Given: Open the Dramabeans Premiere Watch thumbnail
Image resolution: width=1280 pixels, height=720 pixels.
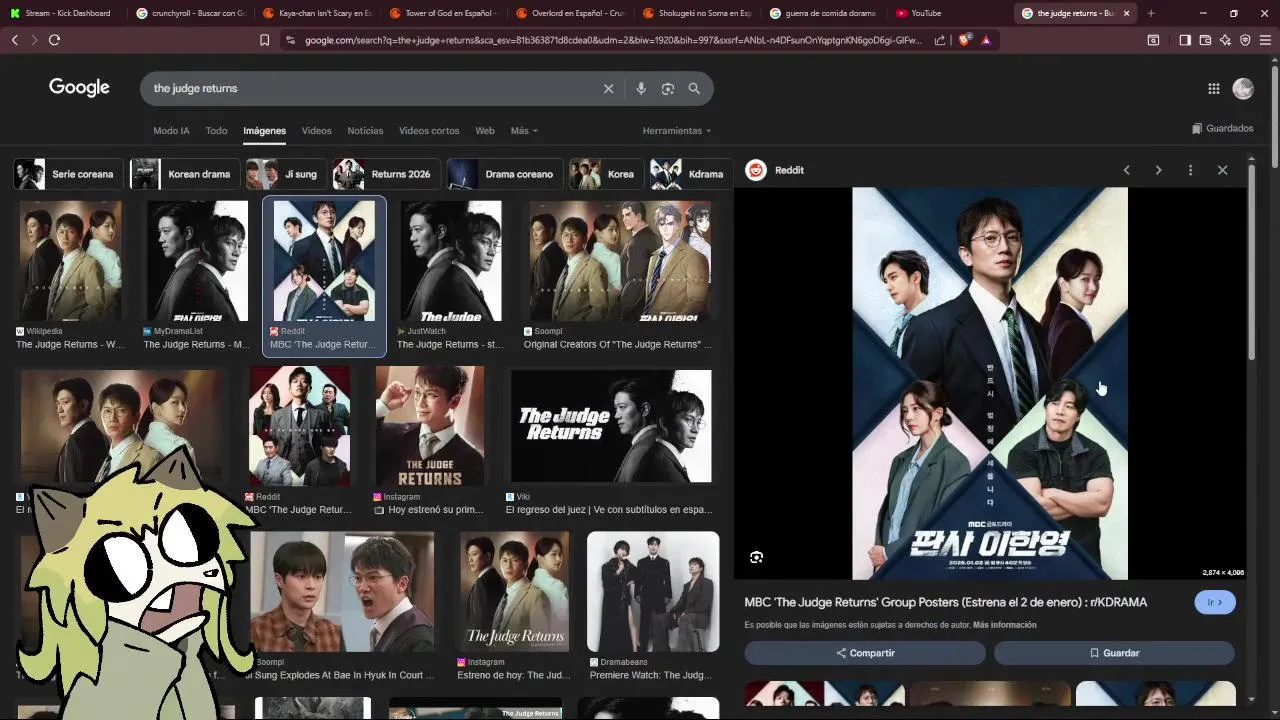Looking at the screenshot, I should point(653,592).
